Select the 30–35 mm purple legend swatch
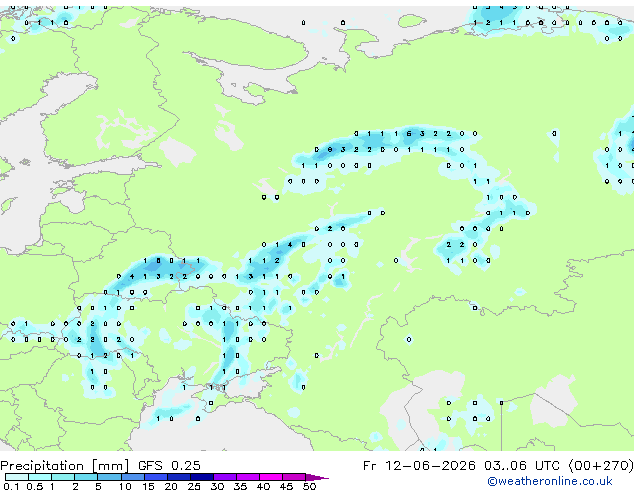Image resolution: width=634 pixels, height=490 pixels. click(225, 477)
